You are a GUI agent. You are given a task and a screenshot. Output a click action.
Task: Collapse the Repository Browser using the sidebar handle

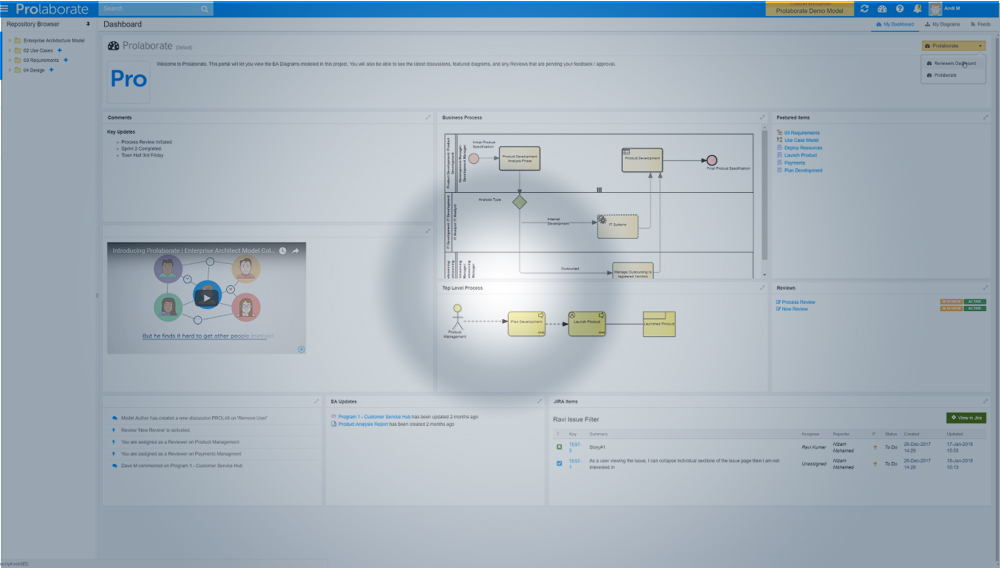pyautogui.click(x=97, y=295)
